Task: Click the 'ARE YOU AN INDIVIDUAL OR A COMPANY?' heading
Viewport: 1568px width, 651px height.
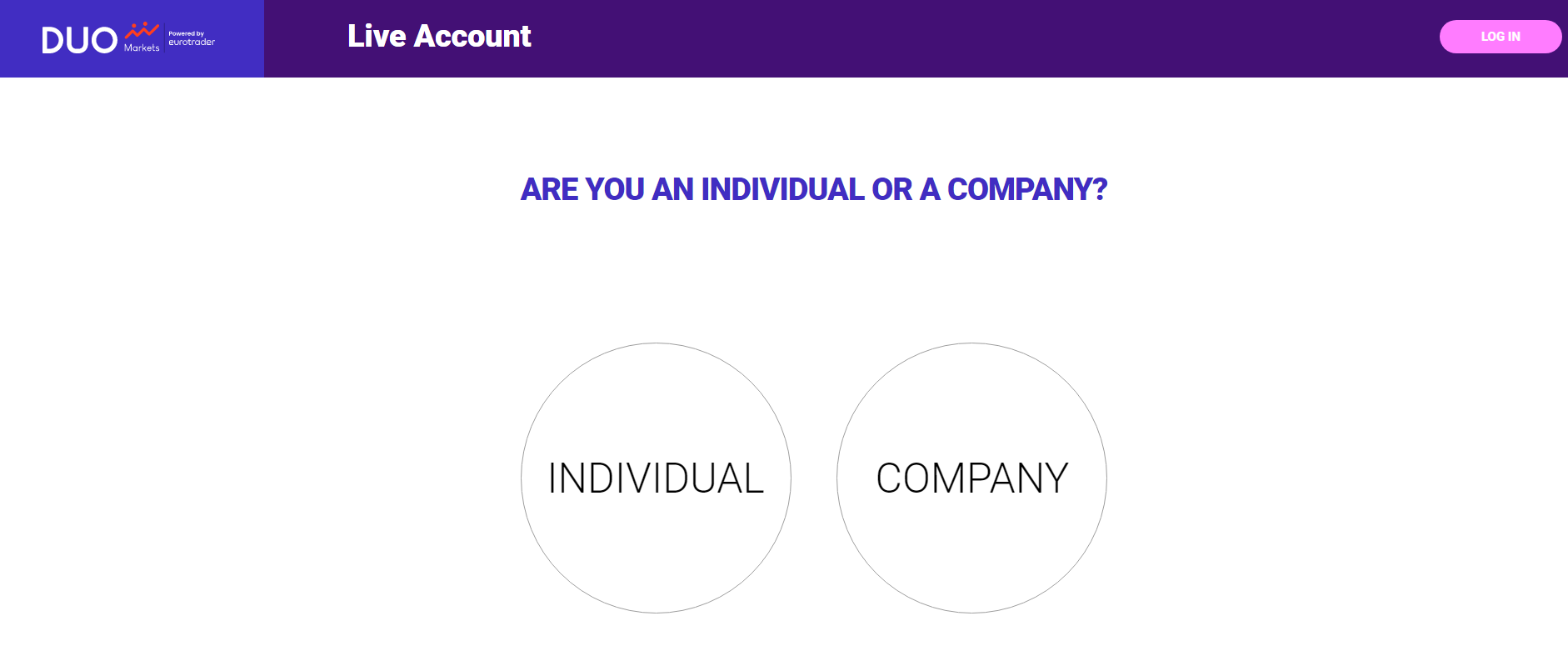Action: tap(814, 189)
